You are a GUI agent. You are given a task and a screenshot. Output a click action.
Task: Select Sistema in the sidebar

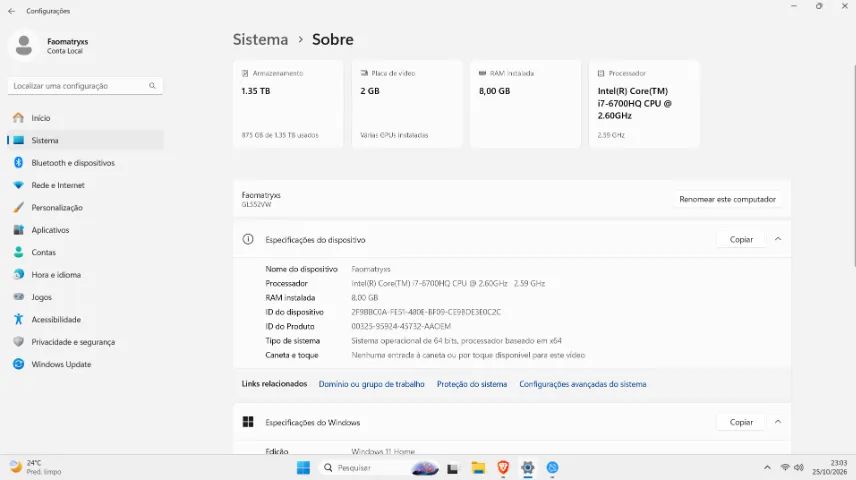(85, 140)
